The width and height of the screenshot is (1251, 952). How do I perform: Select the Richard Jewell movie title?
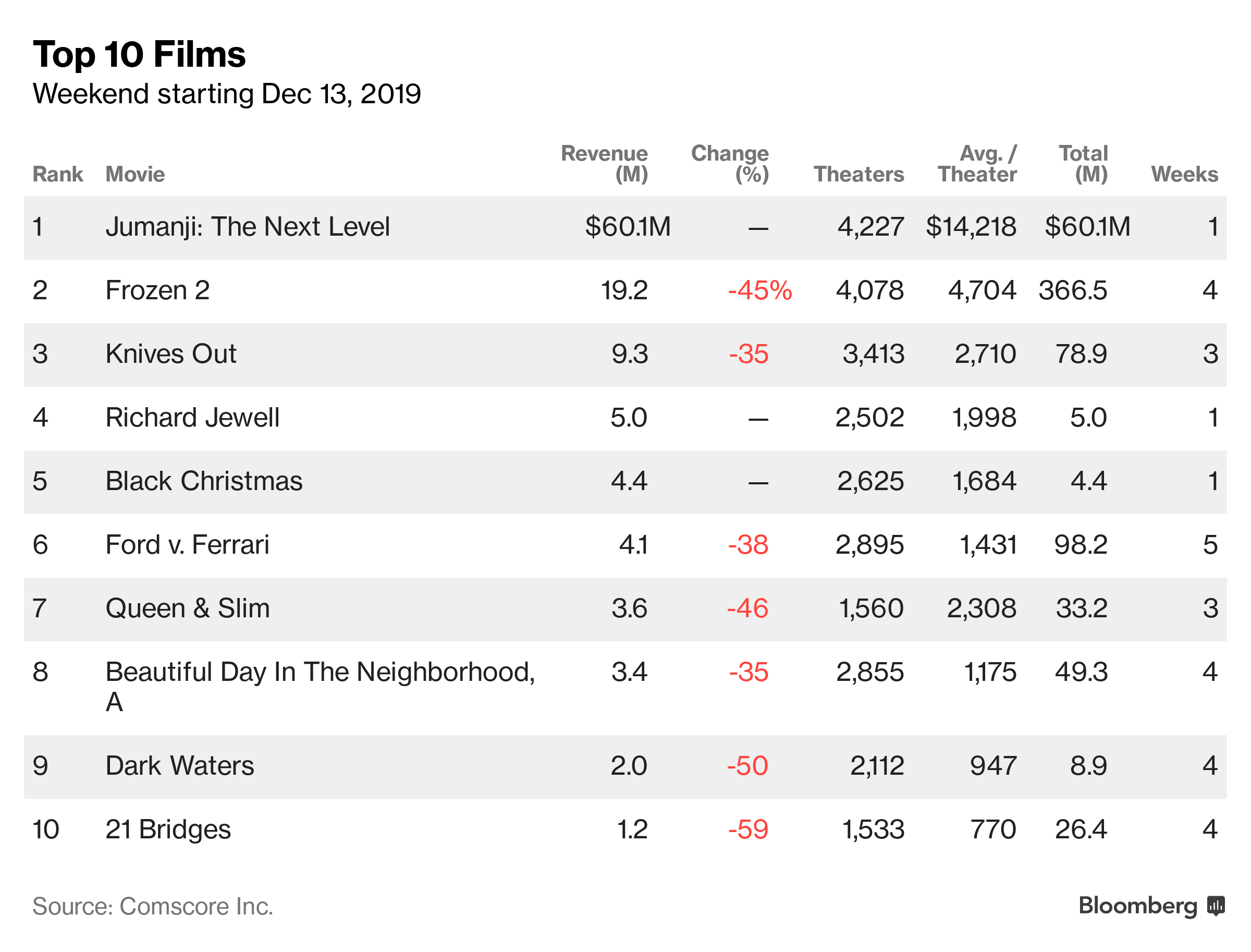pyautogui.click(x=192, y=418)
